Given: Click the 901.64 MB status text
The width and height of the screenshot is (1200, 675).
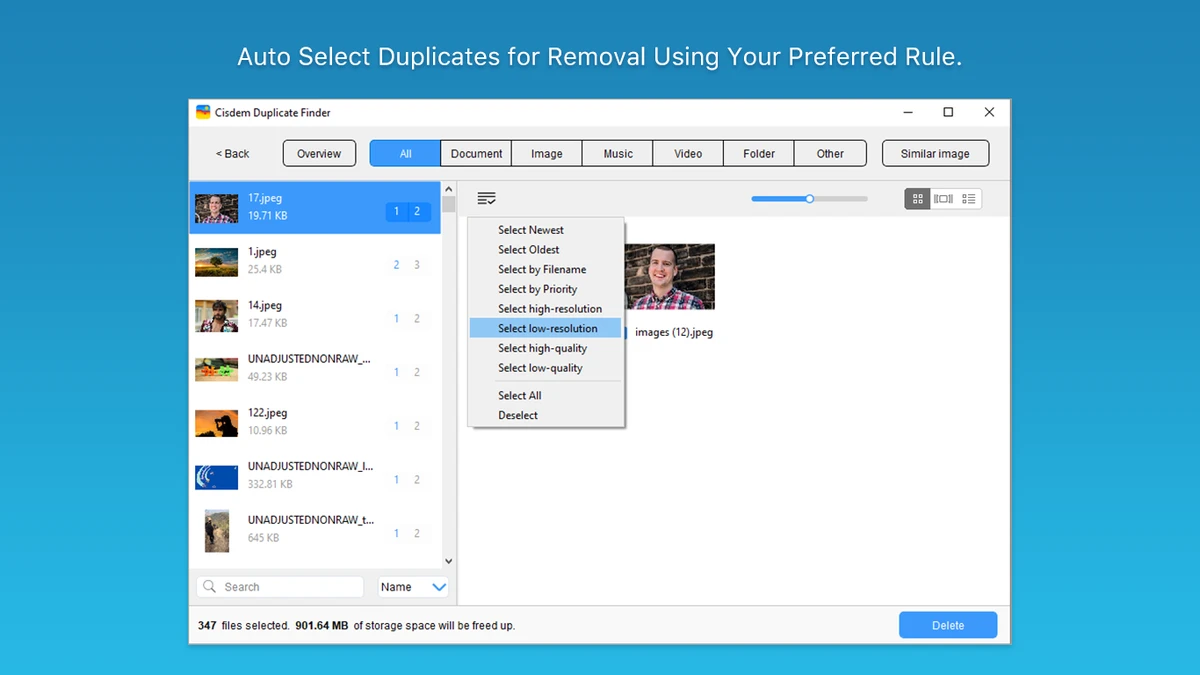Looking at the screenshot, I should (322, 626).
